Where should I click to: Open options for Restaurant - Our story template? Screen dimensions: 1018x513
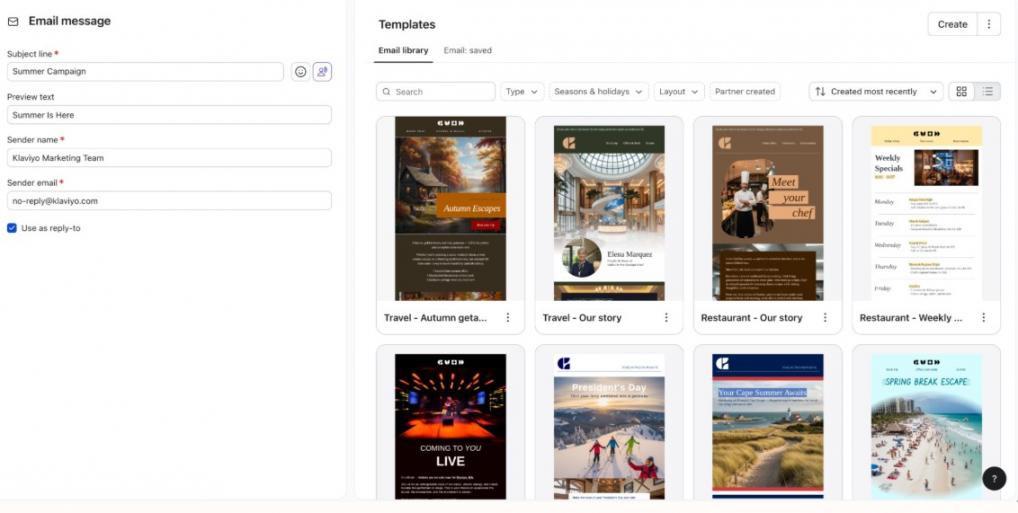click(825, 318)
